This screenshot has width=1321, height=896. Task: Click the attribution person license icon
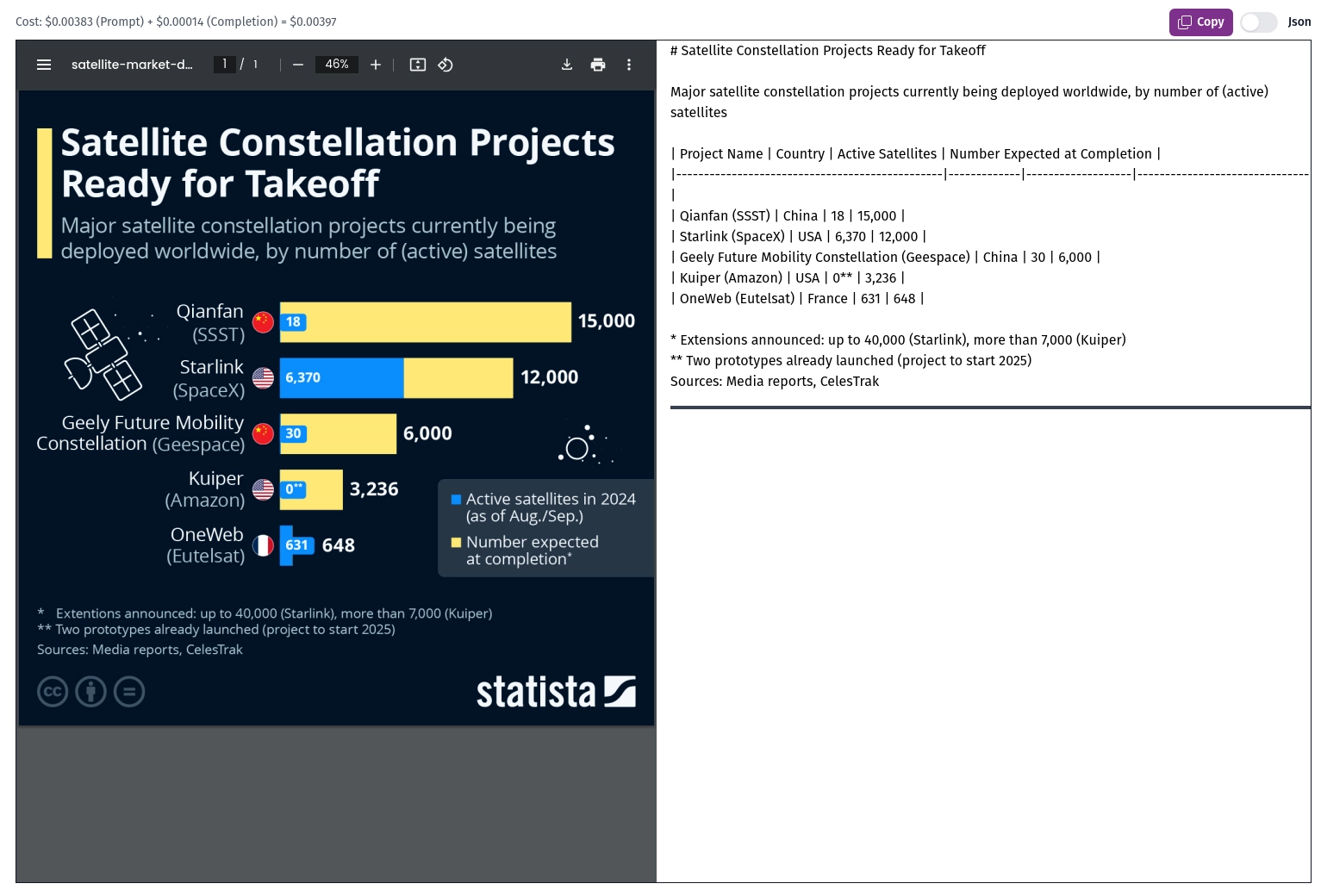click(x=90, y=692)
